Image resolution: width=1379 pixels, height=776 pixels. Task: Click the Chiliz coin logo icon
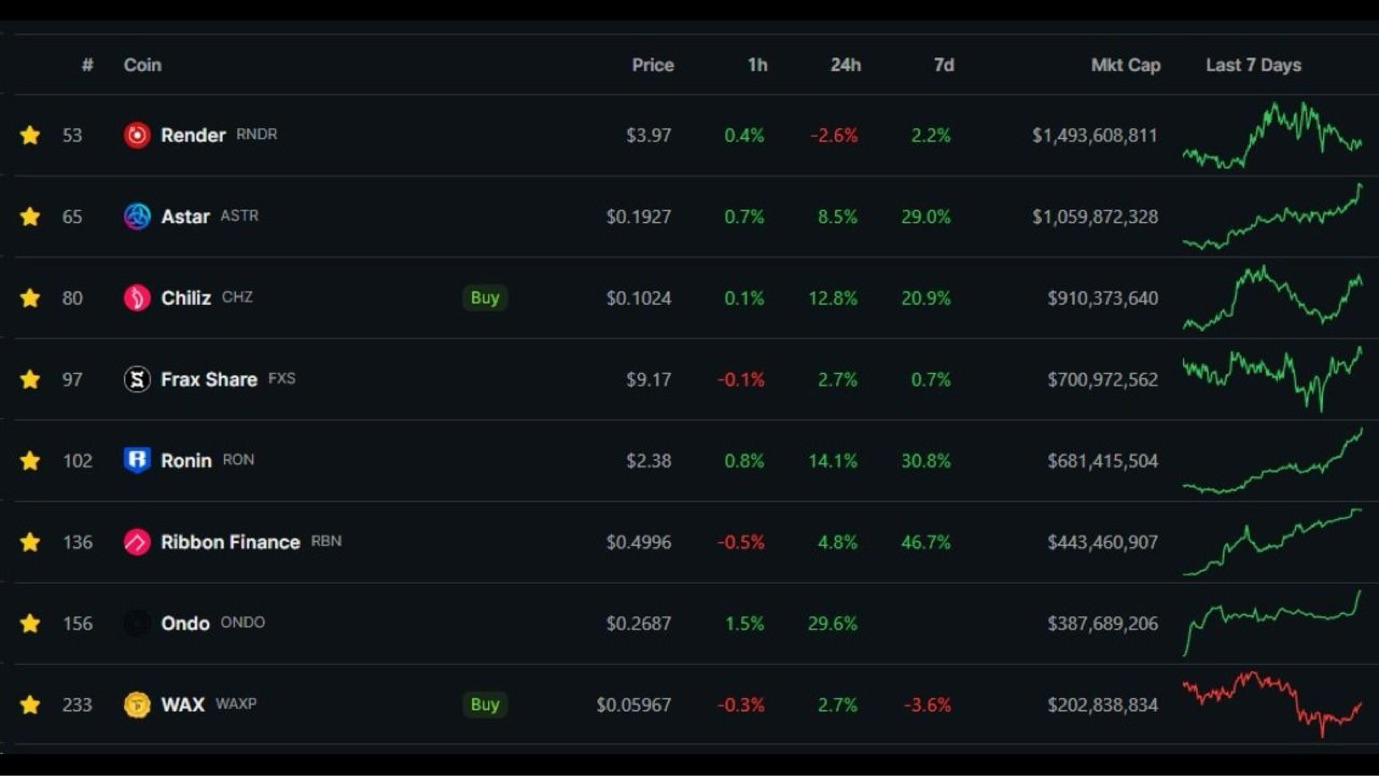(x=137, y=298)
